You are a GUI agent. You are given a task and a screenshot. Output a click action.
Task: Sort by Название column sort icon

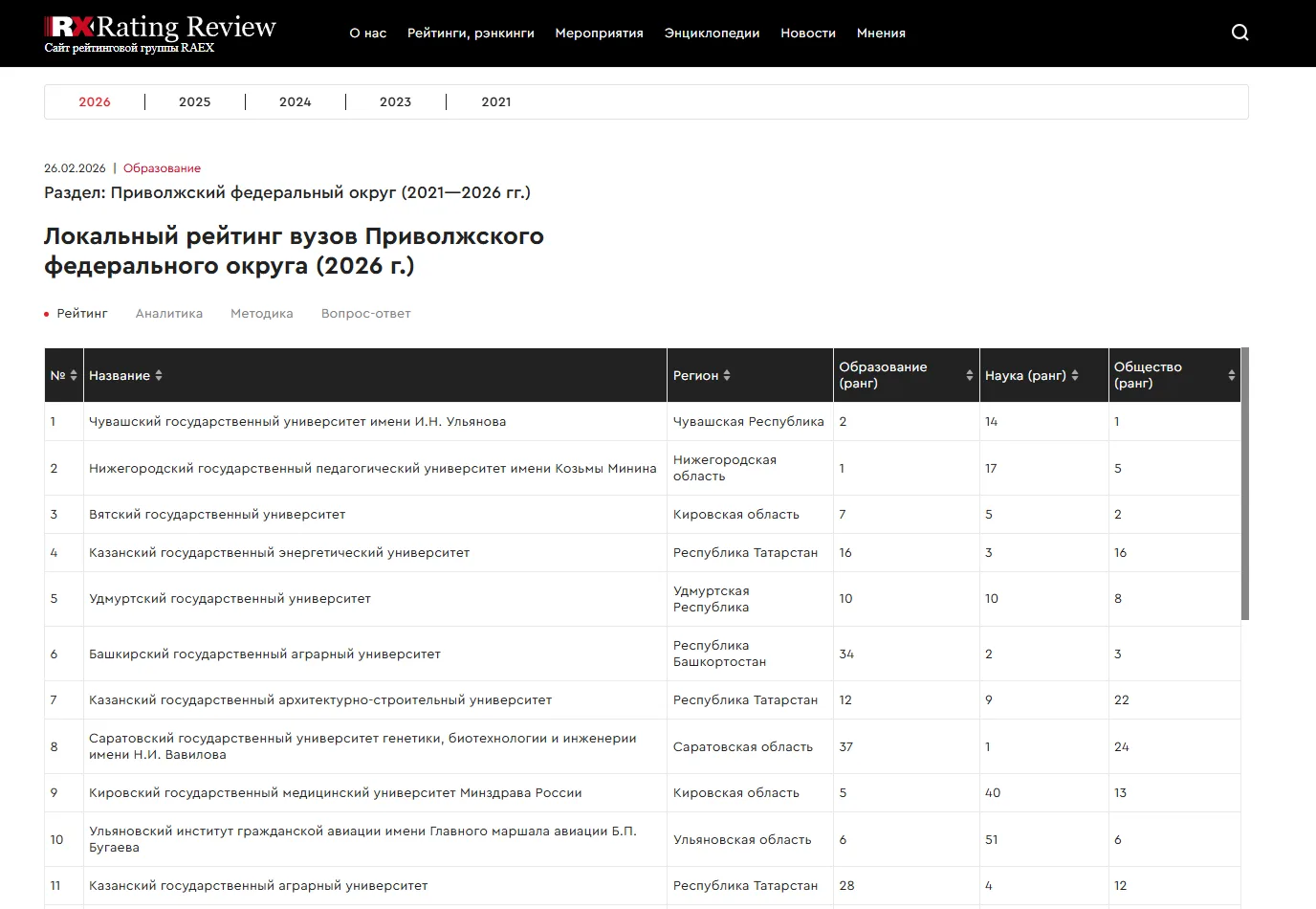point(159,375)
